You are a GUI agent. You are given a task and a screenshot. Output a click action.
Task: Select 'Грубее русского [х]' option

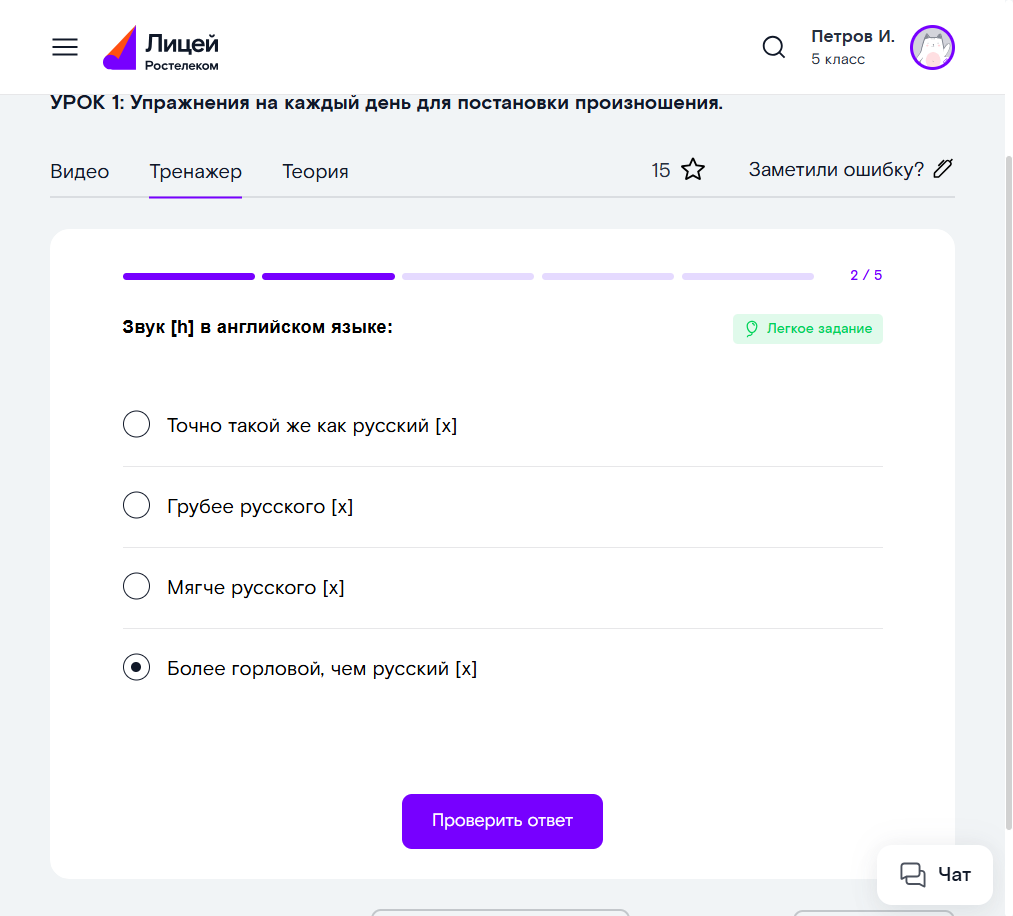[x=136, y=506]
